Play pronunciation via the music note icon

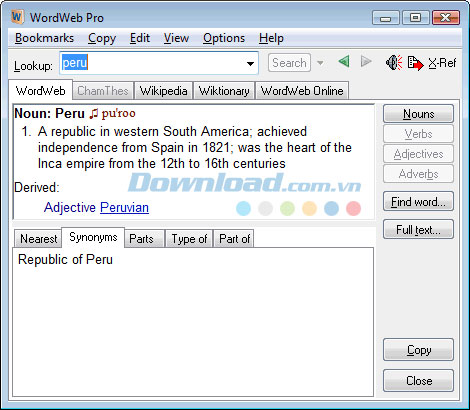pyautogui.click(x=93, y=114)
